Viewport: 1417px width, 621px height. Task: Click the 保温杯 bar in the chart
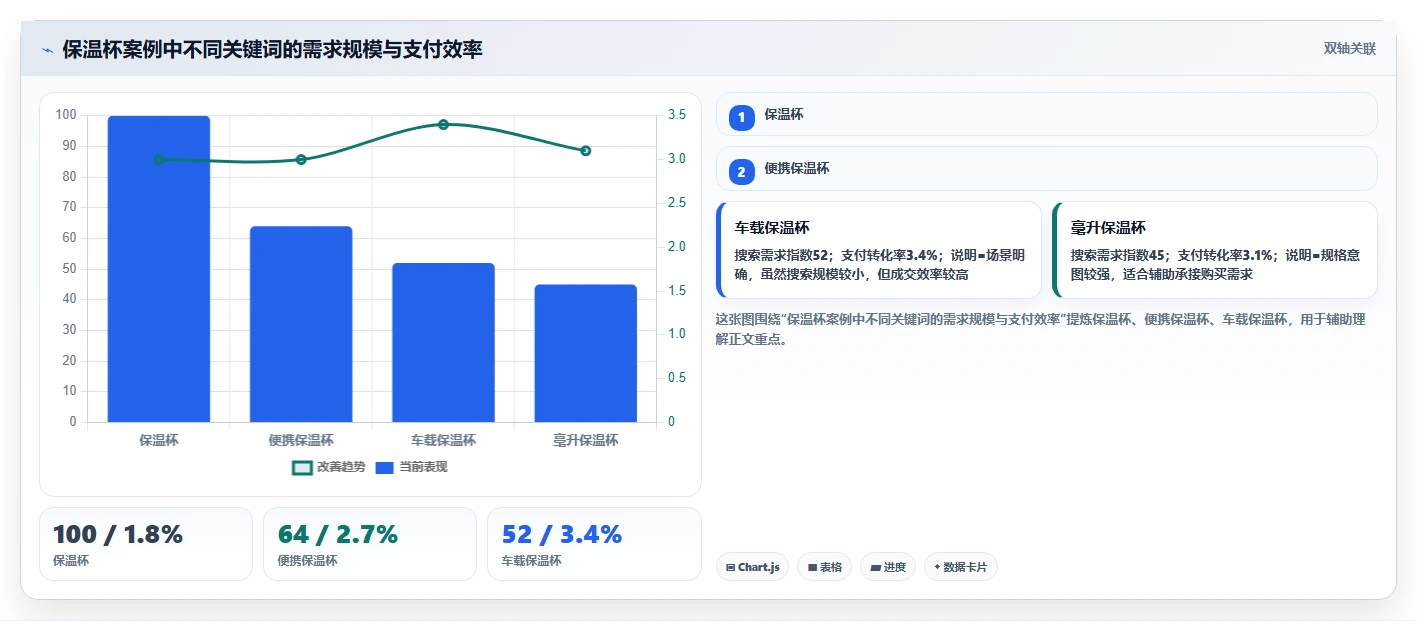[x=159, y=269]
